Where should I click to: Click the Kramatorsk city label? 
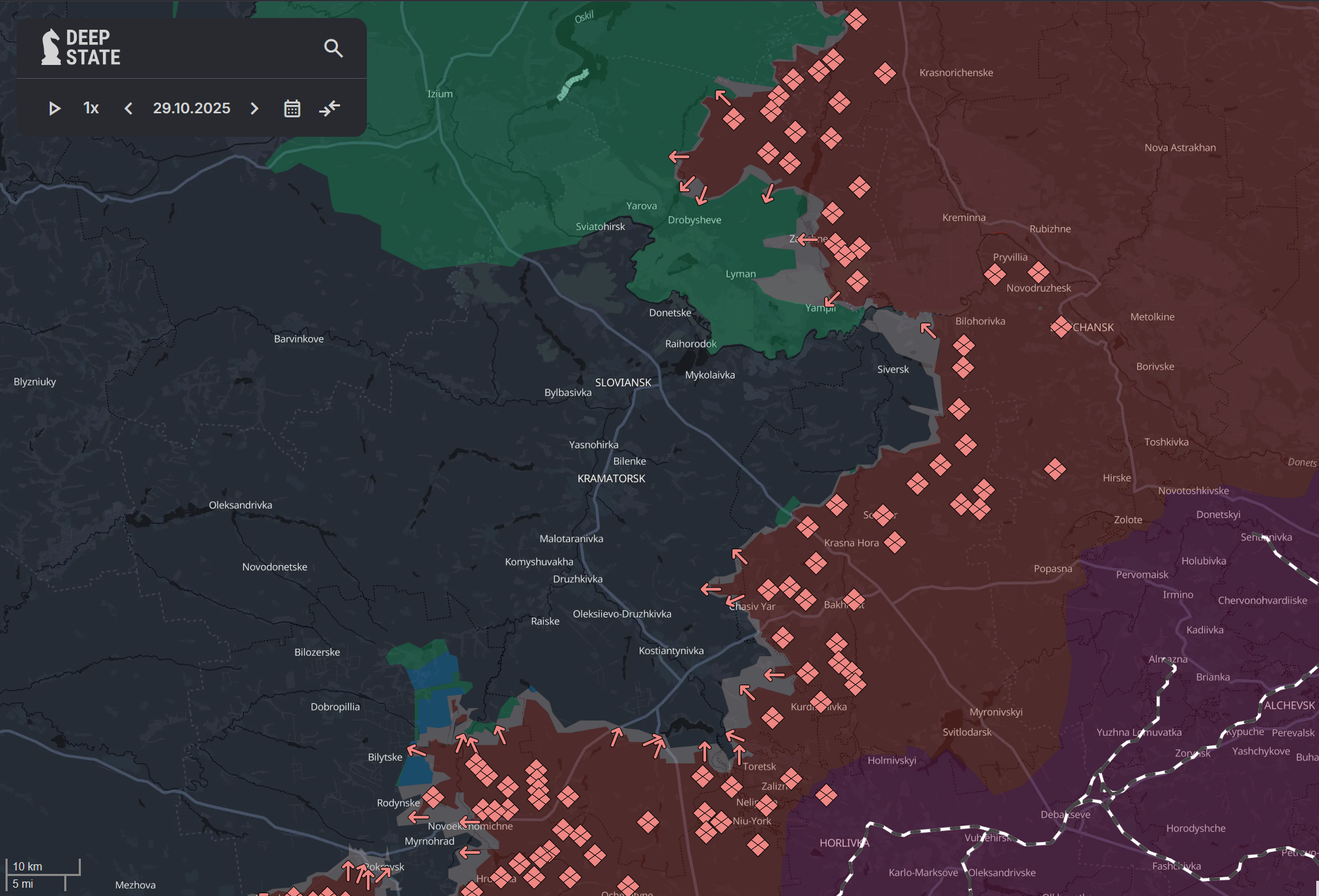pos(611,477)
